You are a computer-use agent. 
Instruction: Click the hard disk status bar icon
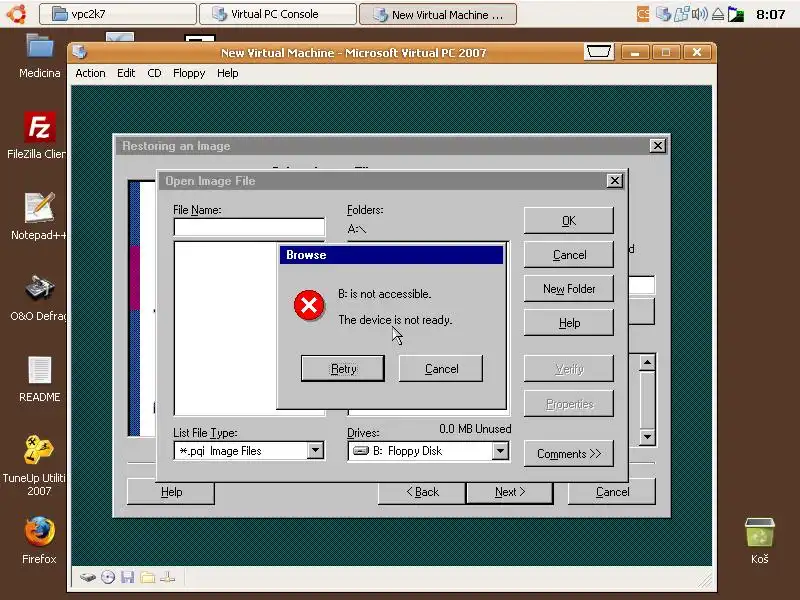[88, 577]
